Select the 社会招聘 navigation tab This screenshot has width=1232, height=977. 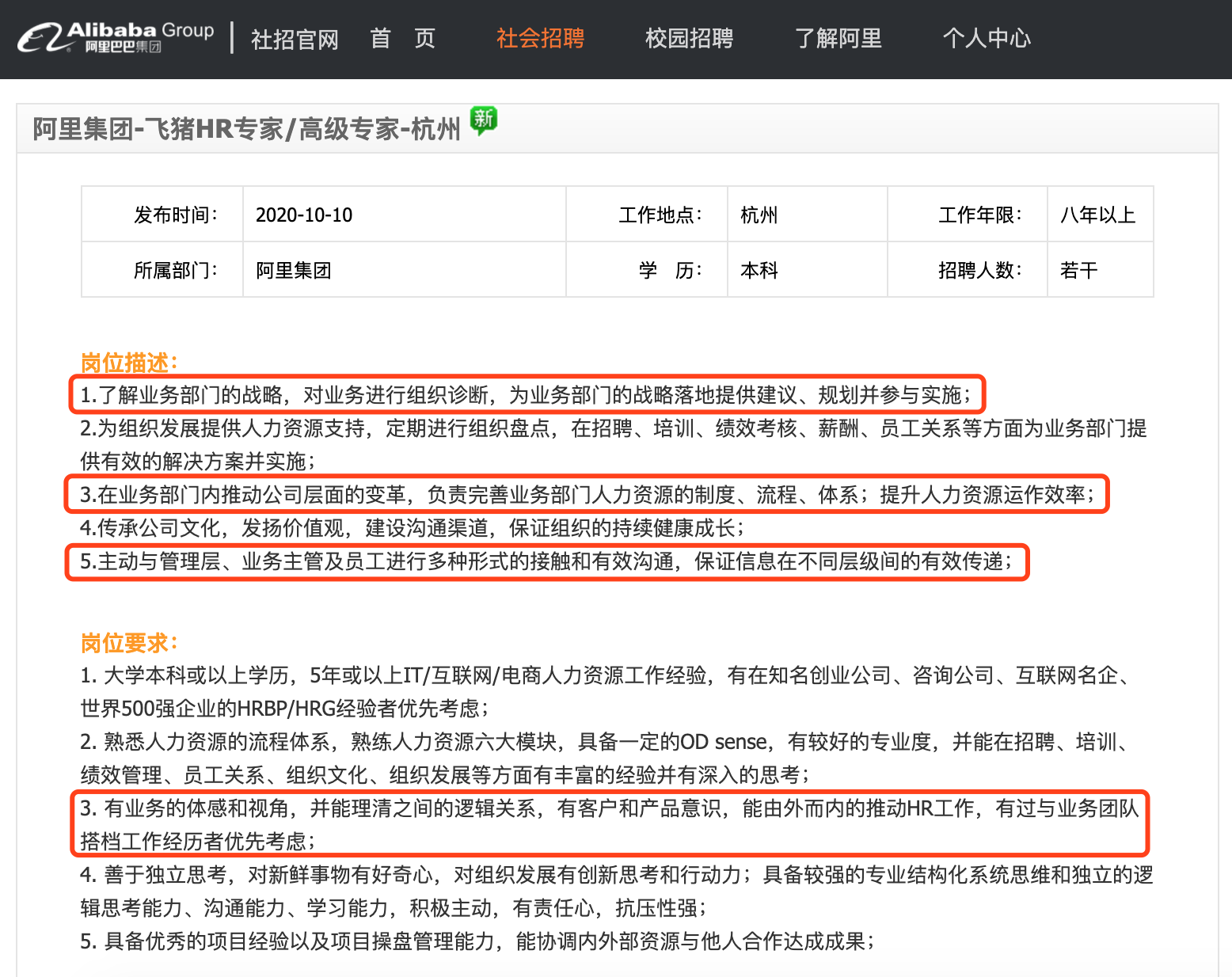point(540,38)
